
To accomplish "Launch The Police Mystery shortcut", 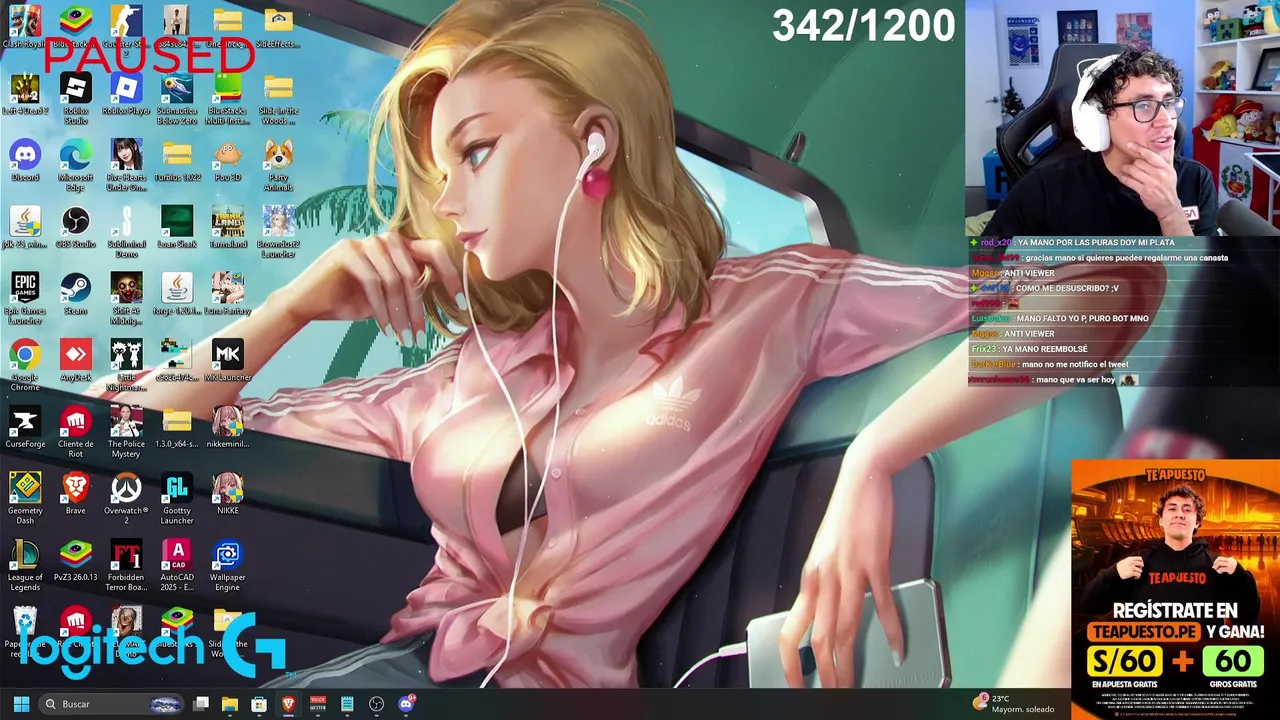I will [x=126, y=432].
